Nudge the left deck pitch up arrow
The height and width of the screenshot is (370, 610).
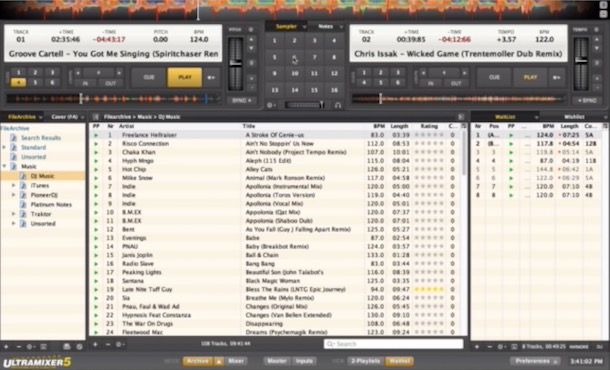251,39
